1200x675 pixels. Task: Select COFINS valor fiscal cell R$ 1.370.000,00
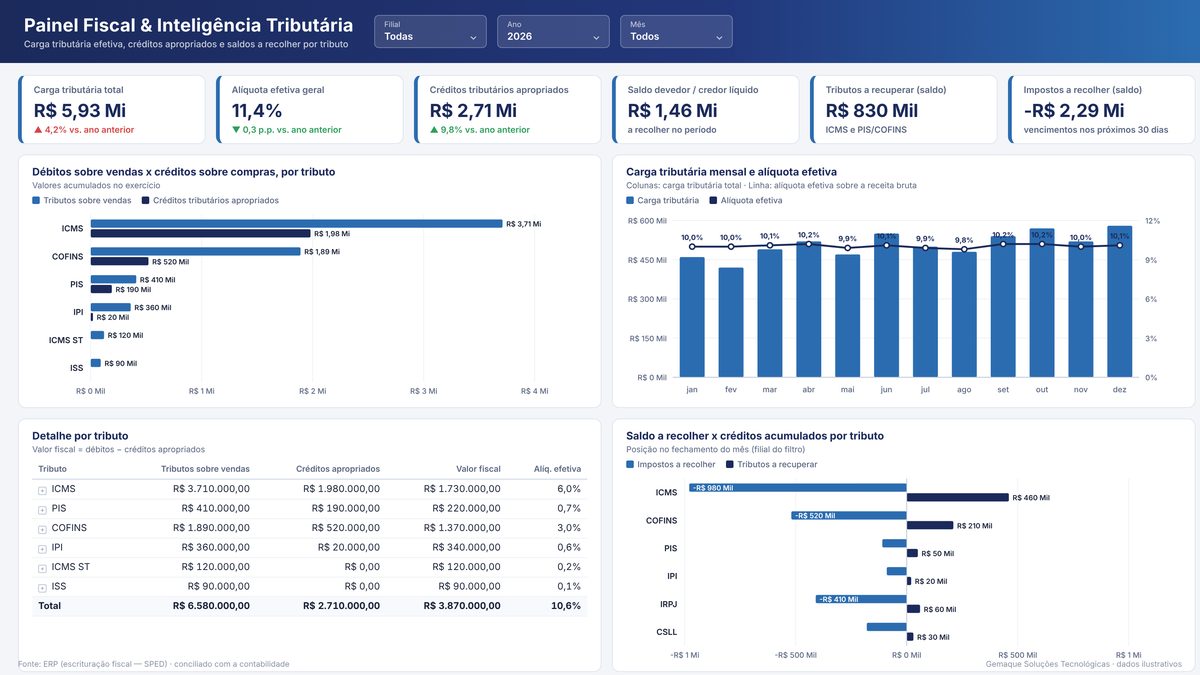click(x=462, y=528)
